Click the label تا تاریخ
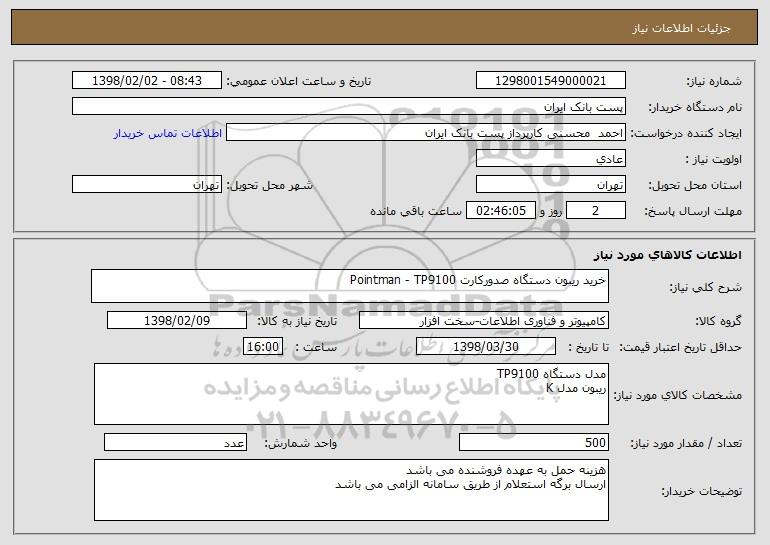The height and width of the screenshot is (545, 770). [x=588, y=348]
